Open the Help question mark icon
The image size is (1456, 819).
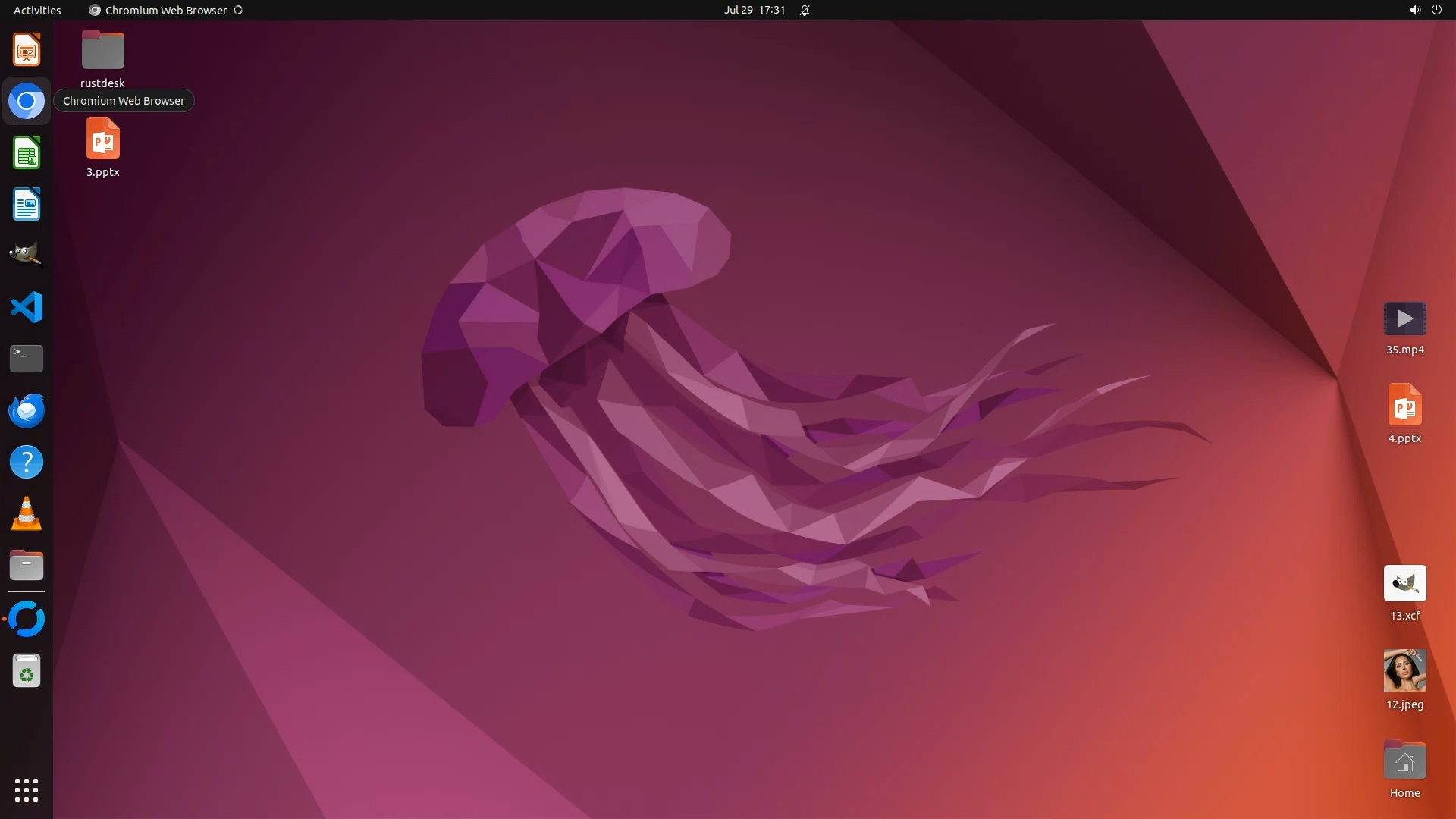pos(27,462)
